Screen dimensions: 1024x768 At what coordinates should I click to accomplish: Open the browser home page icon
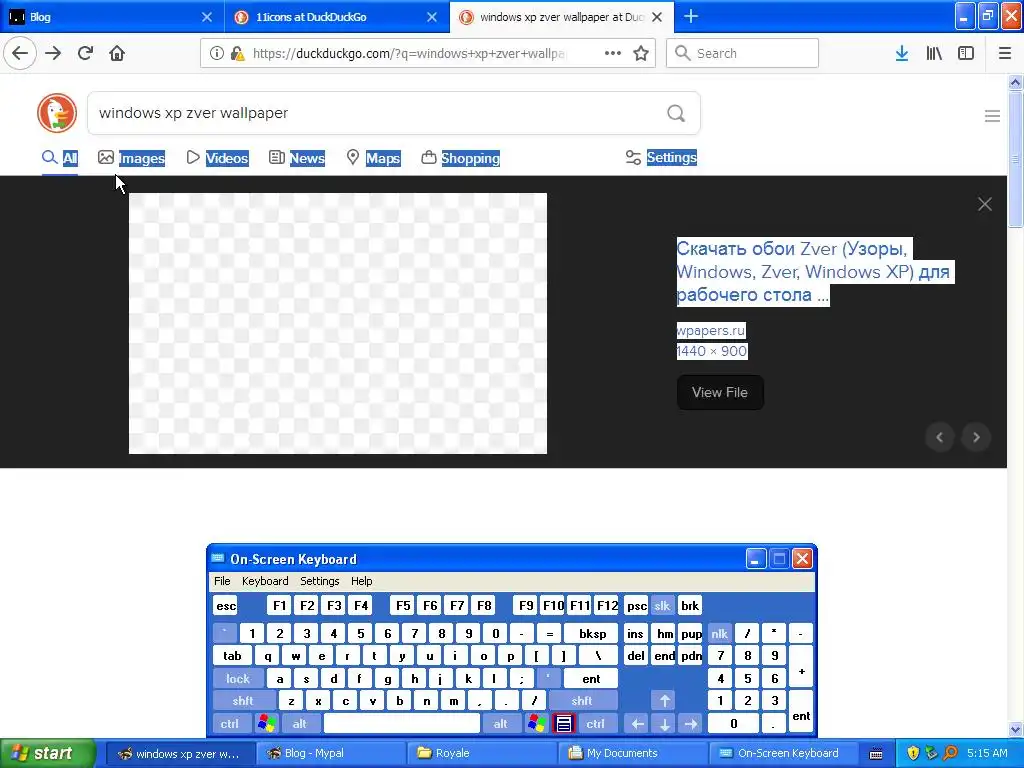(x=117, y=53)
